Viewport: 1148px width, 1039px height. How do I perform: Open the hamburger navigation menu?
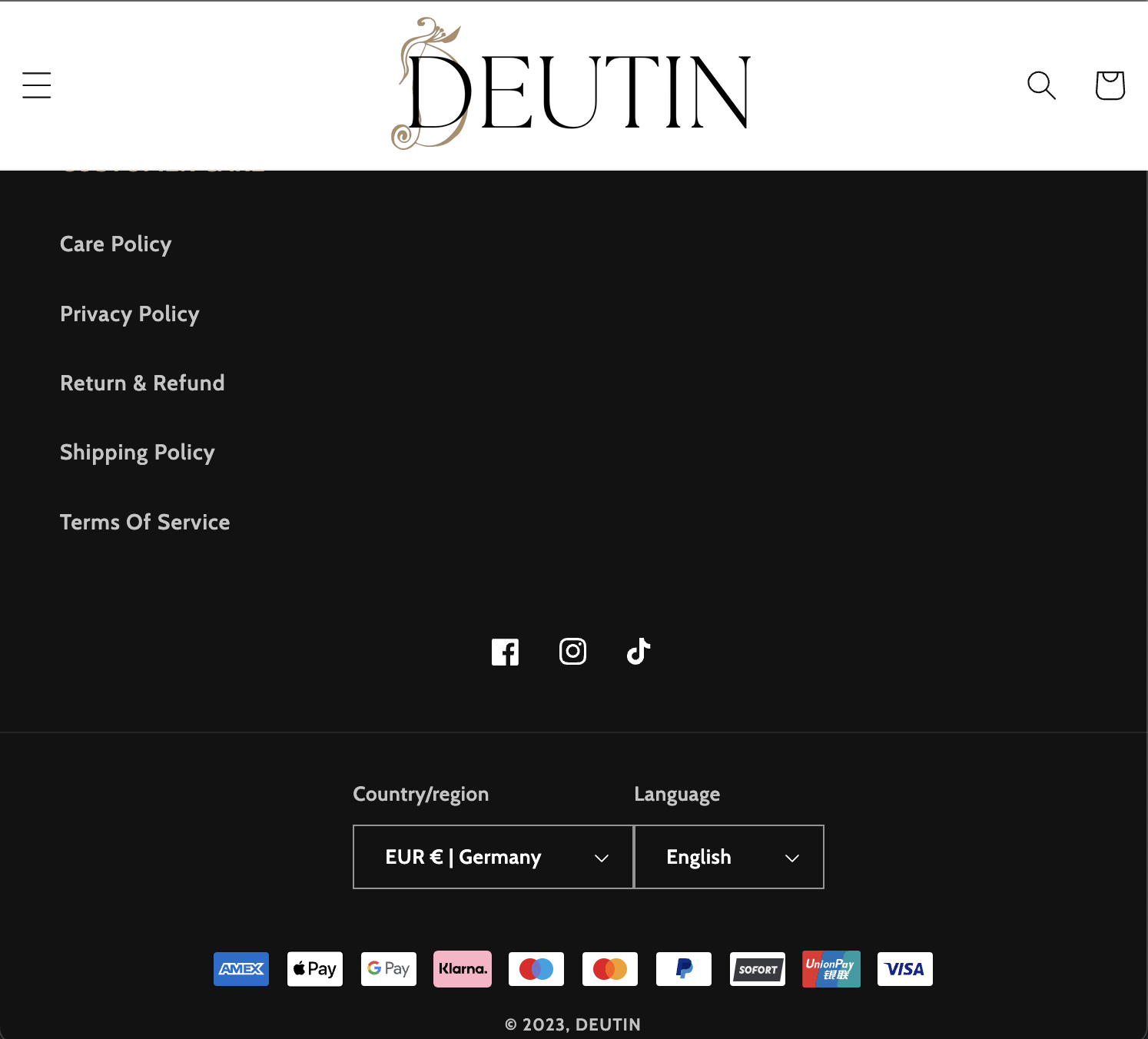click(36, 85)
